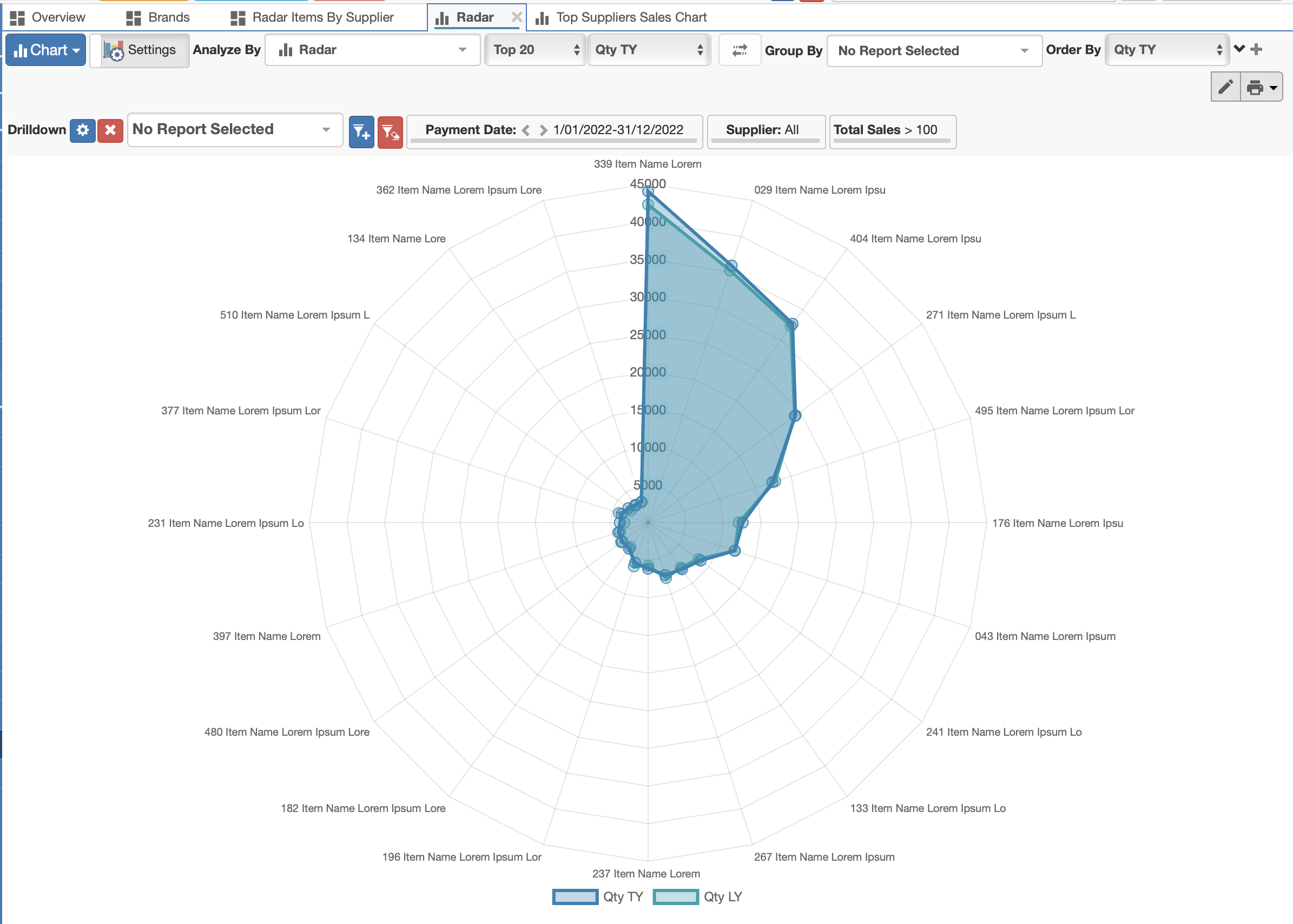This screenshot has height=924, width=1293.
Task: Toggle the Qty LY legend series
Action: click(x=697, y=897)
